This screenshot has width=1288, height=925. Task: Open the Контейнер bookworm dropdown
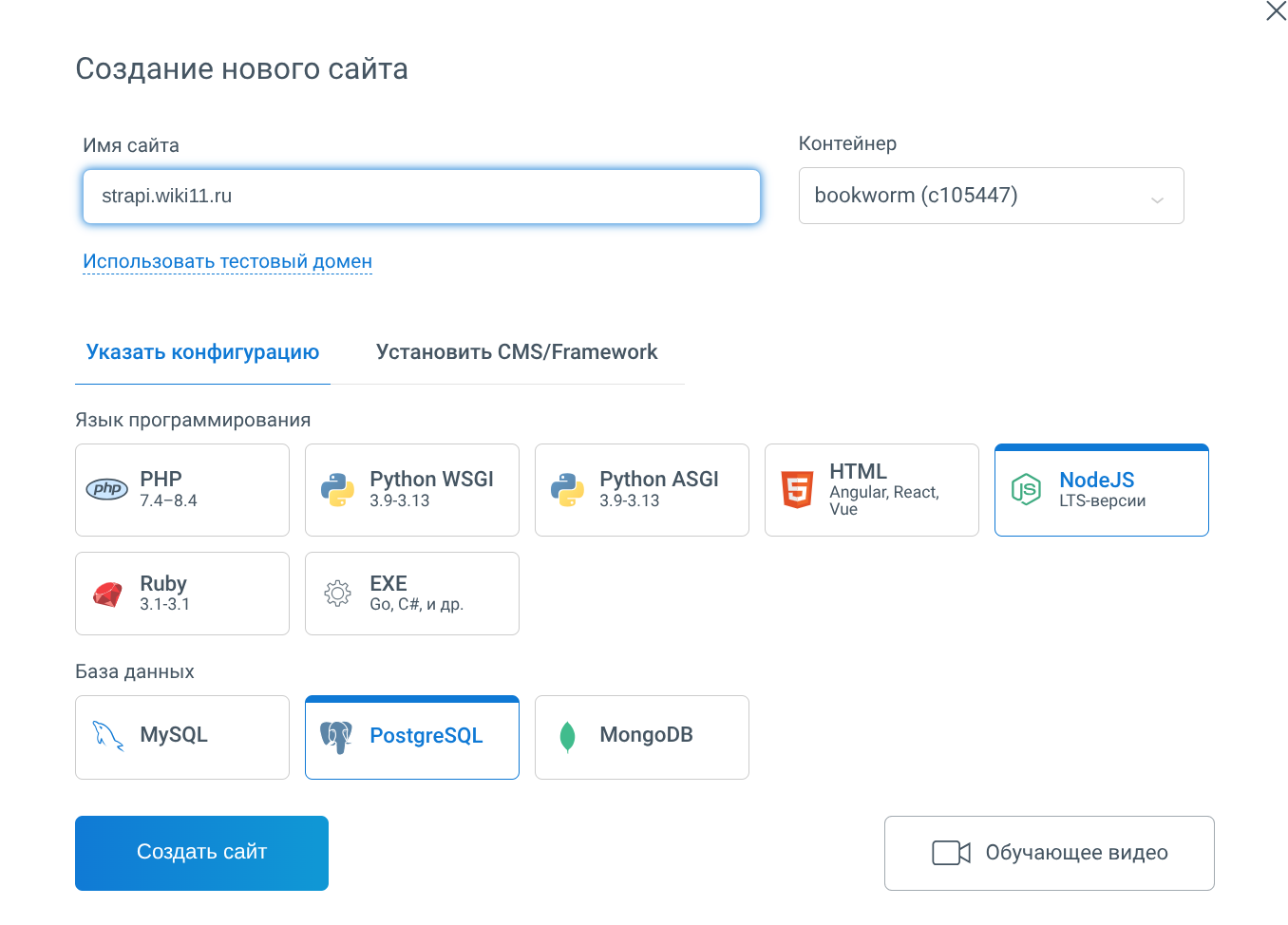992,196
